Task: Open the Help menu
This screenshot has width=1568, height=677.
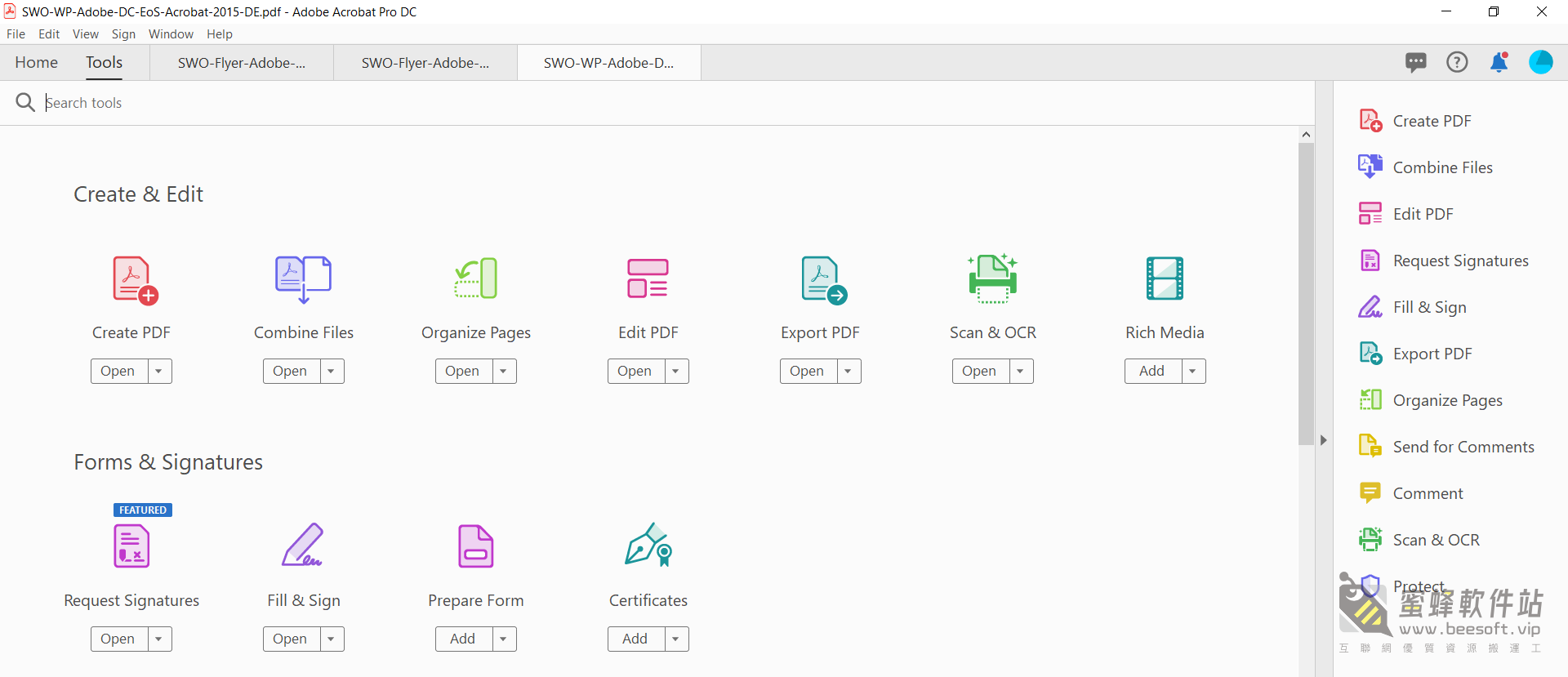Action: (x=220, y=34)
